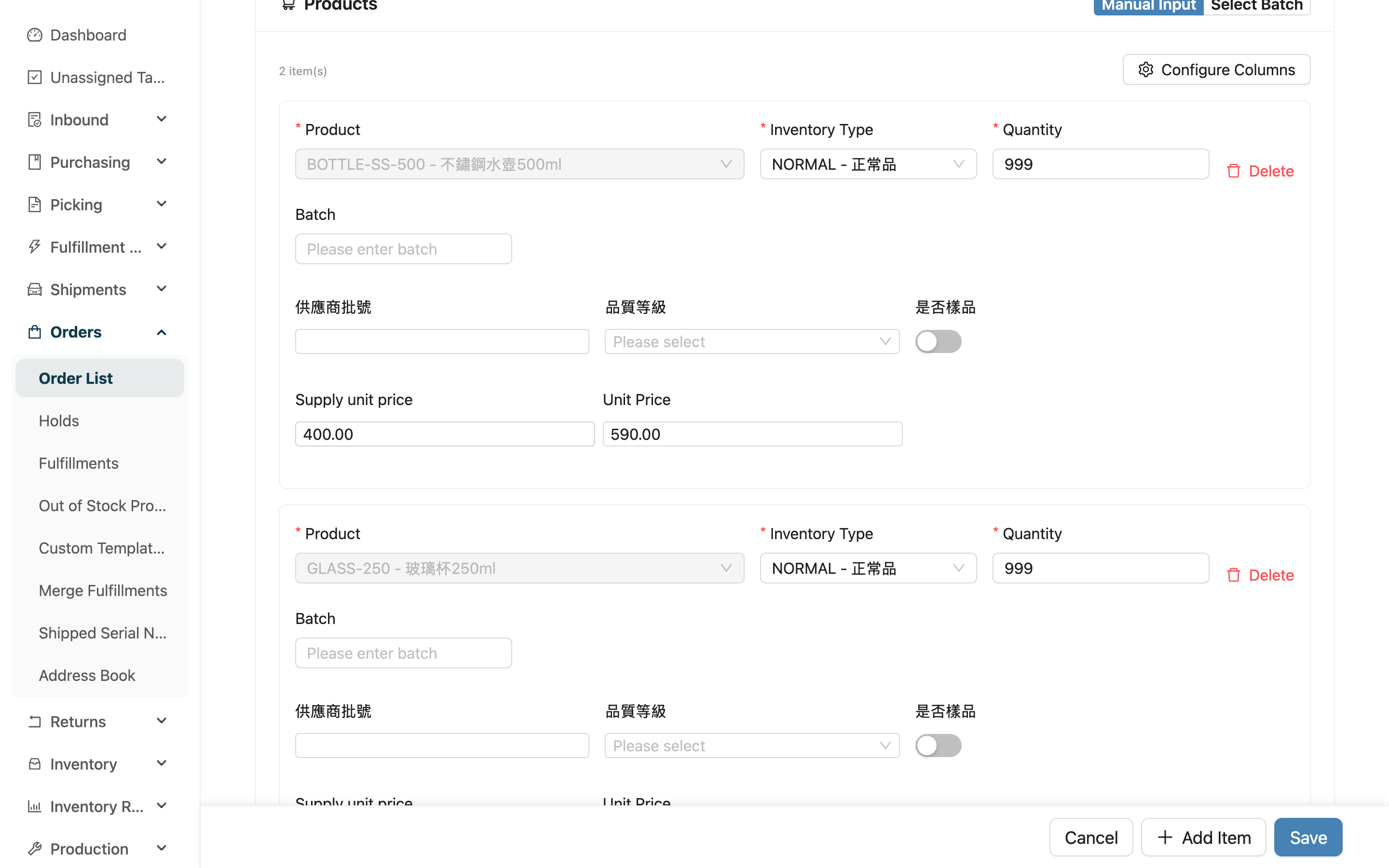Open GLASS-250 product dropdown
1389x868 pixels.
[x=519, y=569]
